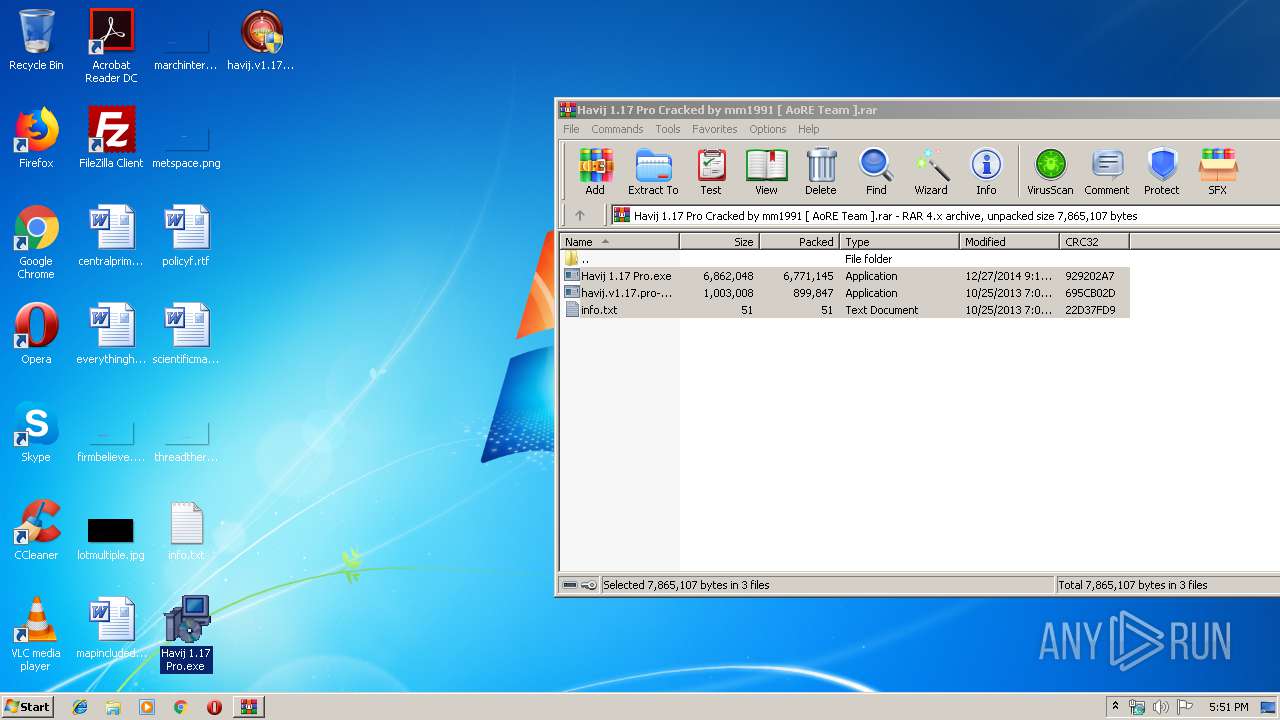Open the Commands menu
The width and height of the screenshot is (1280, 720).
[617, 129]
